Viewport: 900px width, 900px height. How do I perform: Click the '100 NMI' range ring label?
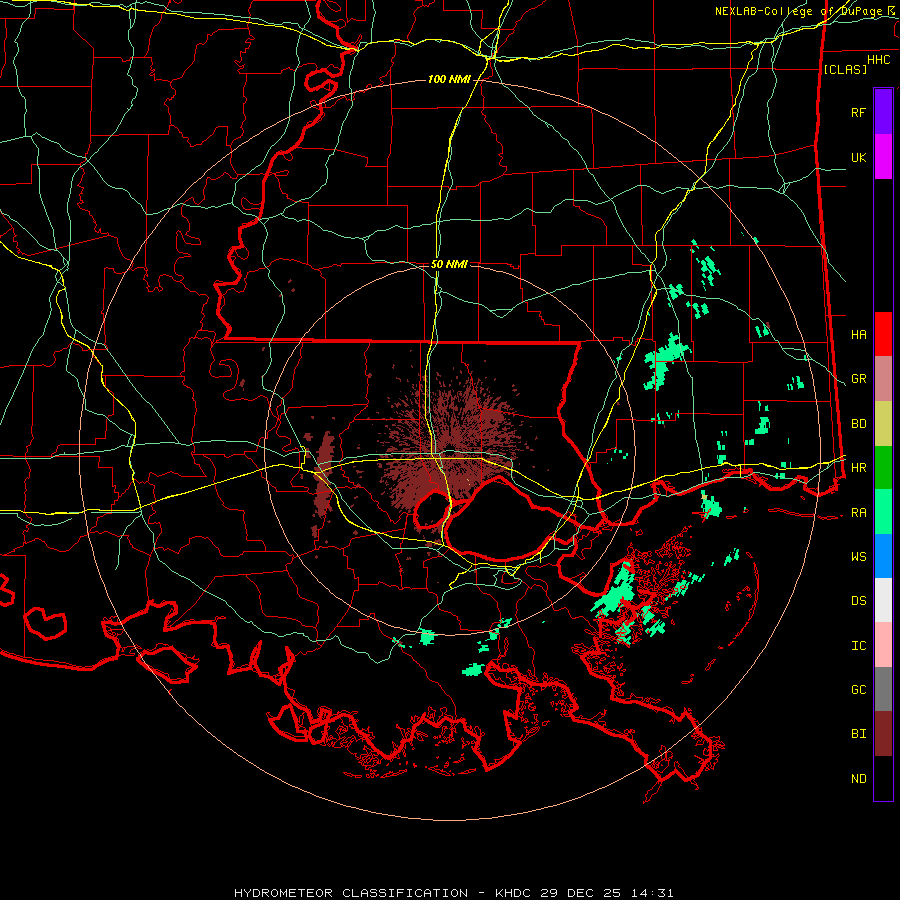tap(449, 79)
